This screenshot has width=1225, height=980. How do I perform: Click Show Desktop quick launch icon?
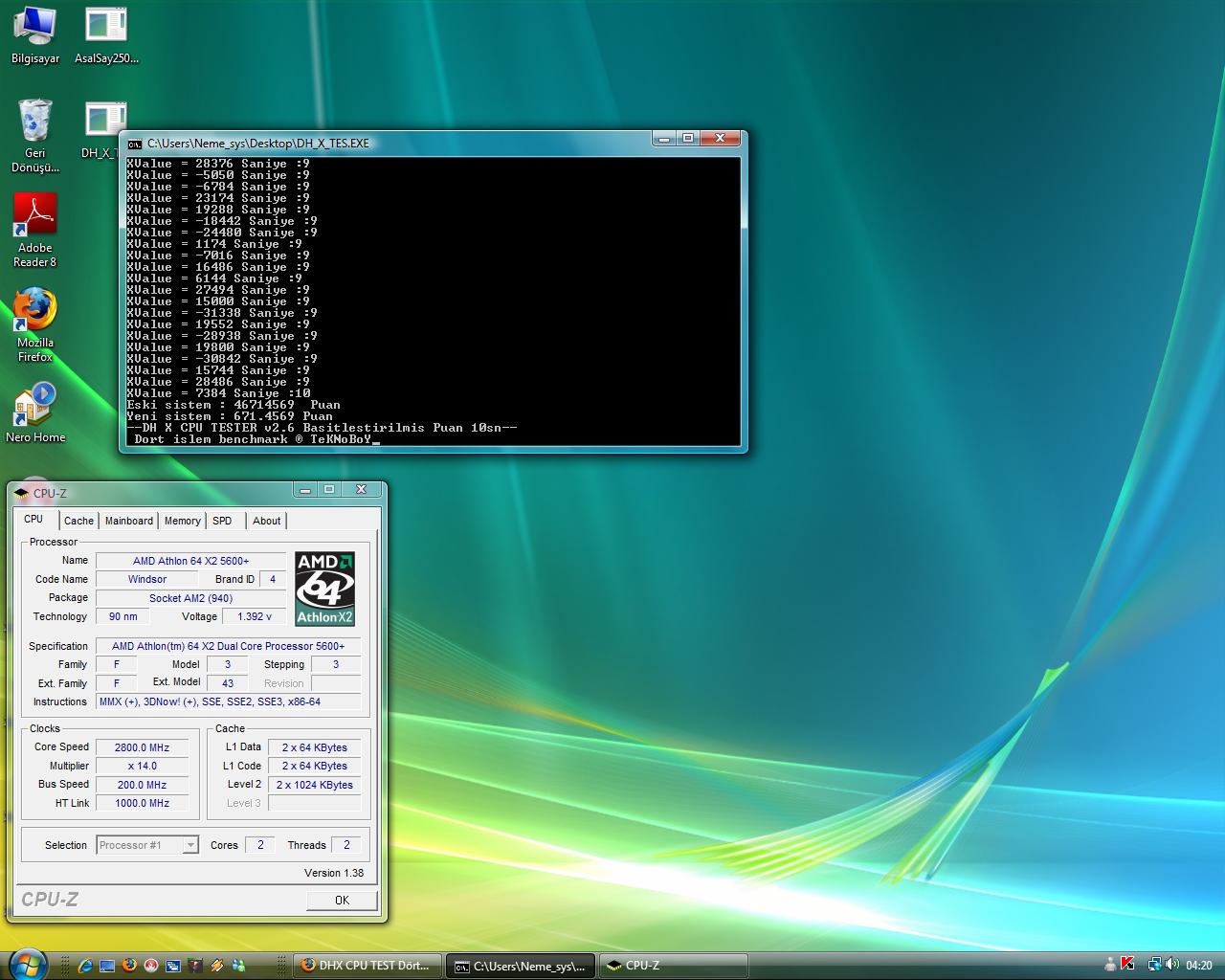(x=107, y=966)
